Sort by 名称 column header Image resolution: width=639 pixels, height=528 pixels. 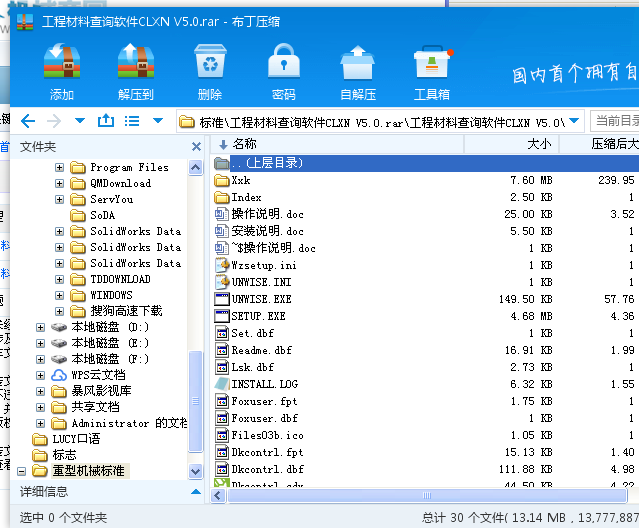click(x=337, y=144)
